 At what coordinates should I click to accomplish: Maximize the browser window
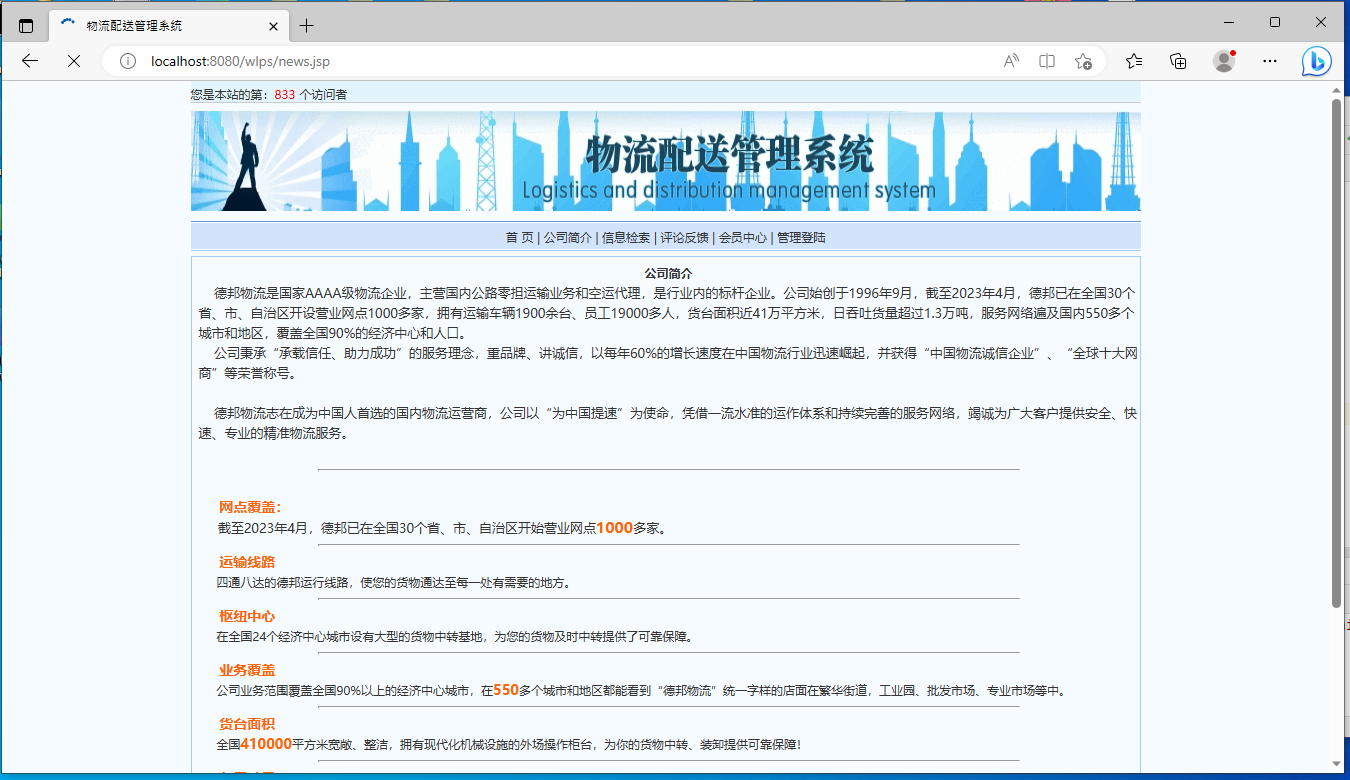coord(1275,22)
